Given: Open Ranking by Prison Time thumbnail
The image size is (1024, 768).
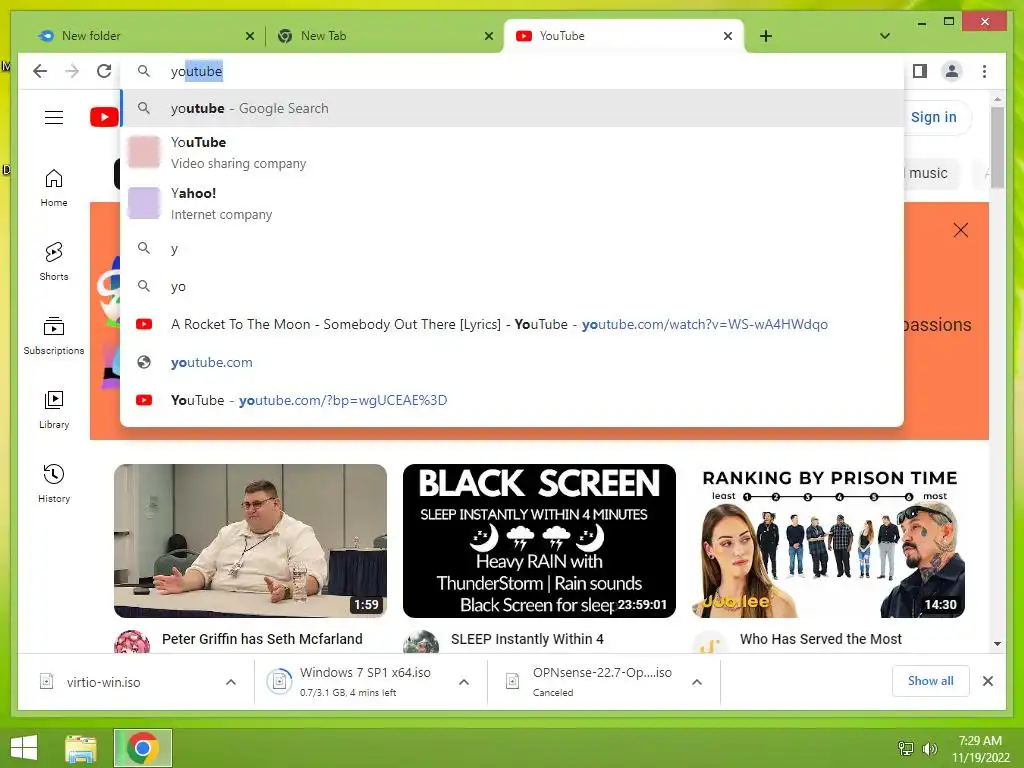Looking at the screenshot, I should [x=828, y=541].
